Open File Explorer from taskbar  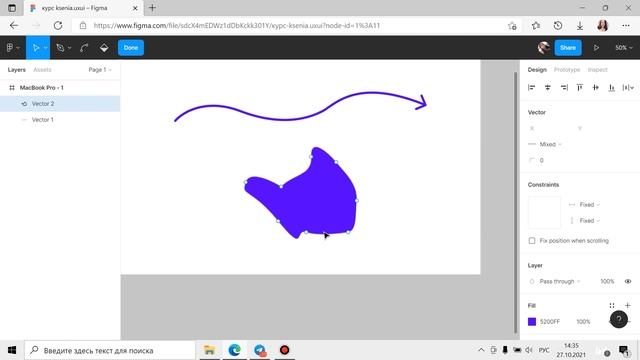pos(209,350)
